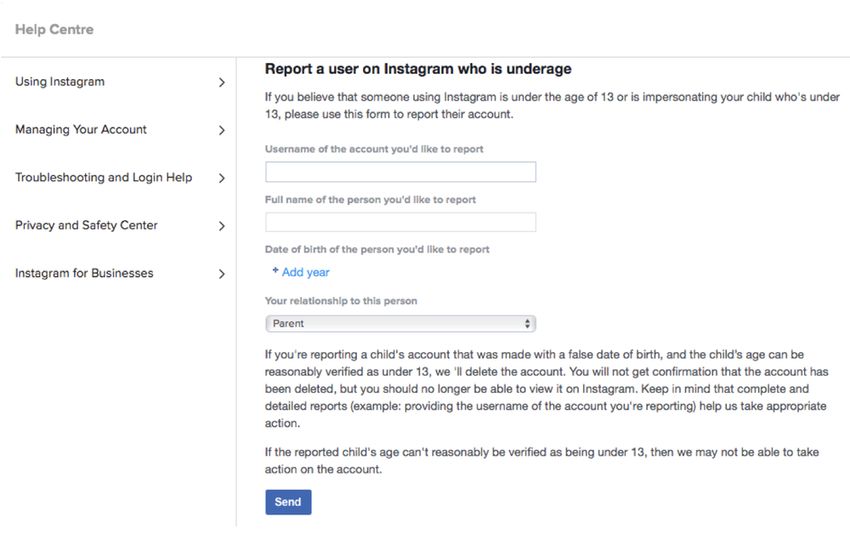Open Using Instagram menu item
This screenshot has width=850, height=545.
pos(60,82)
